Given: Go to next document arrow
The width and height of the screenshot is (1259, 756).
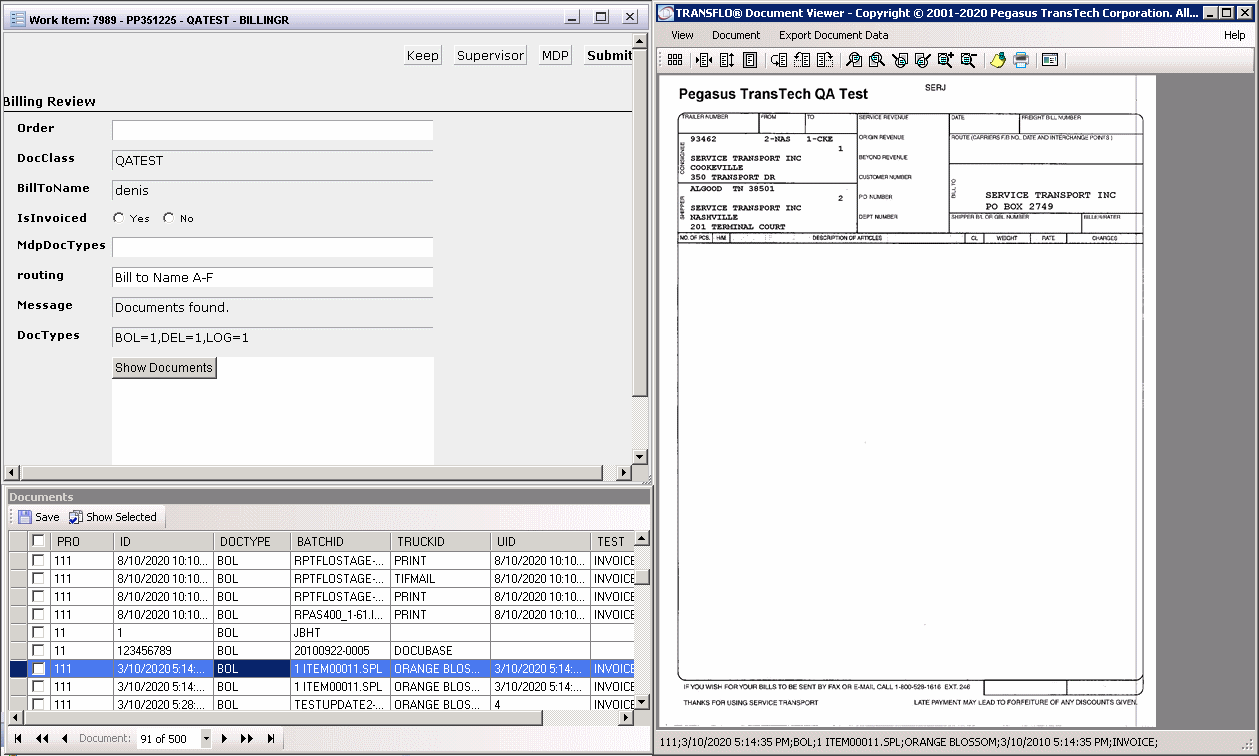Looking at the screenshot, I should click(x=224, y=739).
